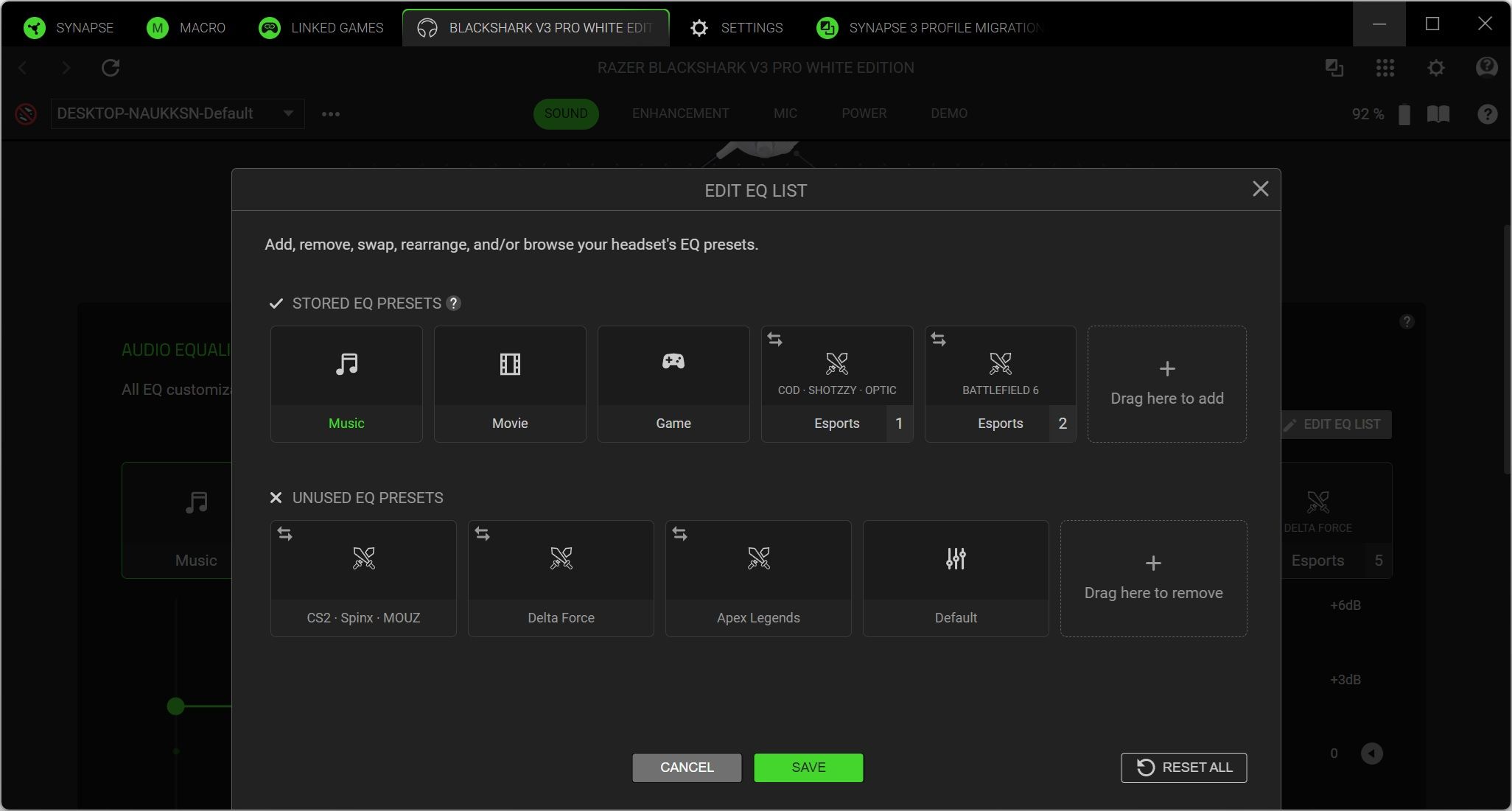The image size is (1512, 811).
Task: Toggle the swap icon on COD · SHOTZZY · OPTIC preset
Action: tap(776, 339)
